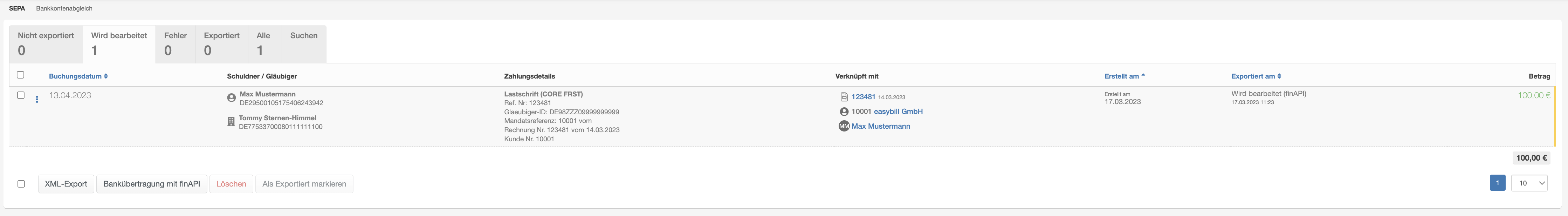Click the invoice document icon next to 123481

[844, 97]
